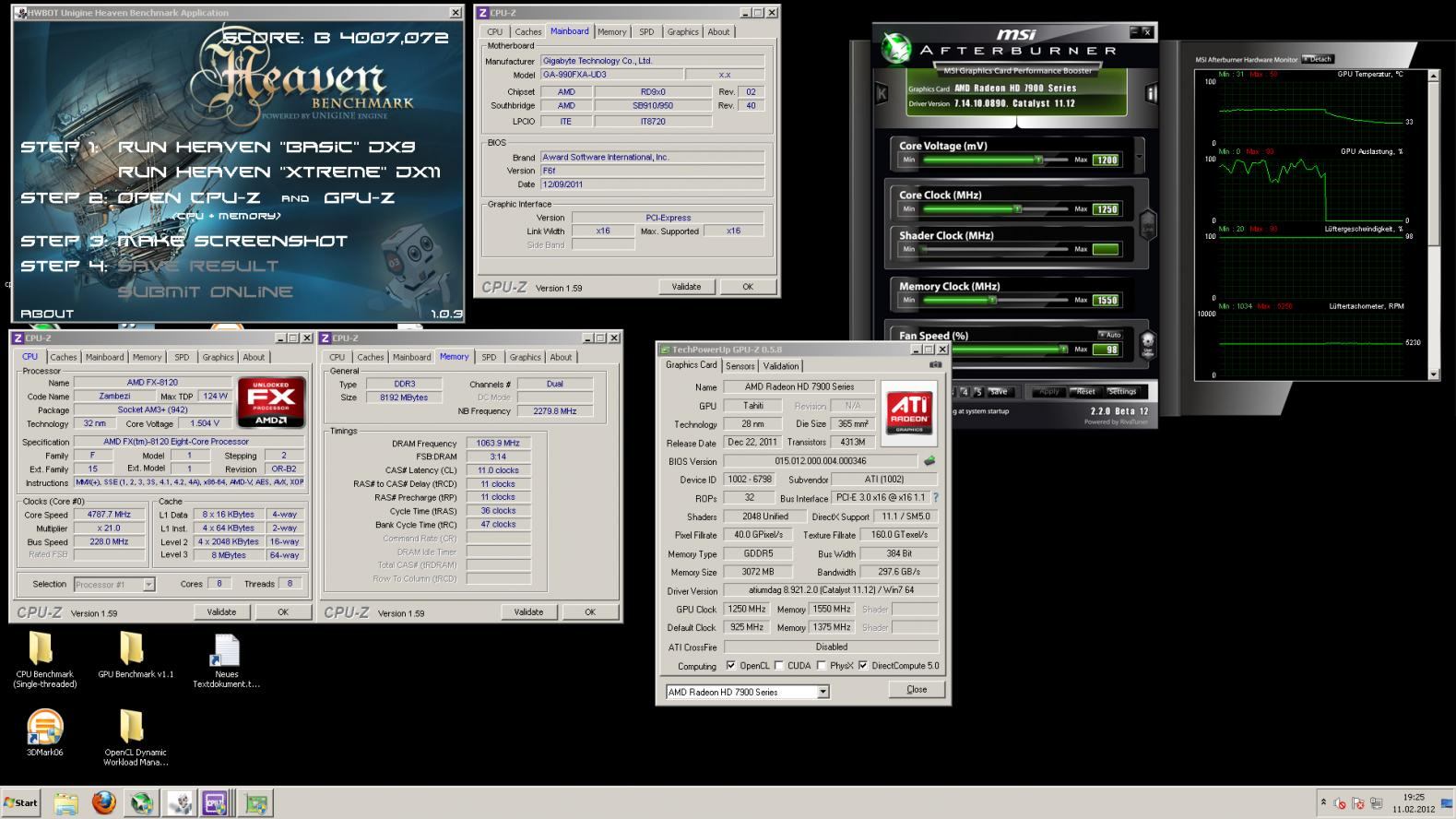This screenshot has width=1456, height=819.
Task: Open the GPU Benchmark v1.1 folder
Action: [x=133, y=649]
